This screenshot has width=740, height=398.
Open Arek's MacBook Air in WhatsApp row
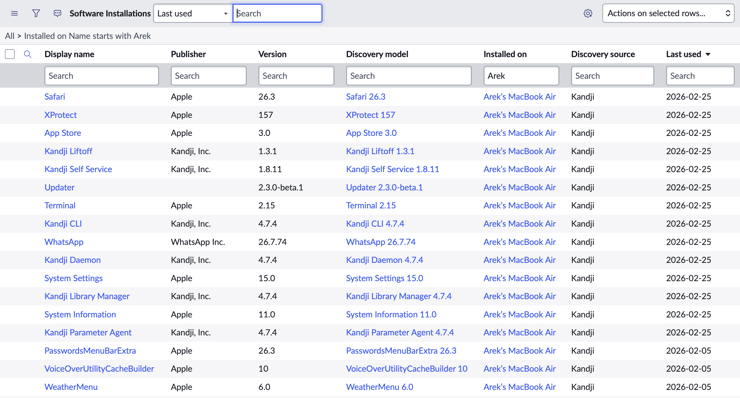[x=520, y=242]
